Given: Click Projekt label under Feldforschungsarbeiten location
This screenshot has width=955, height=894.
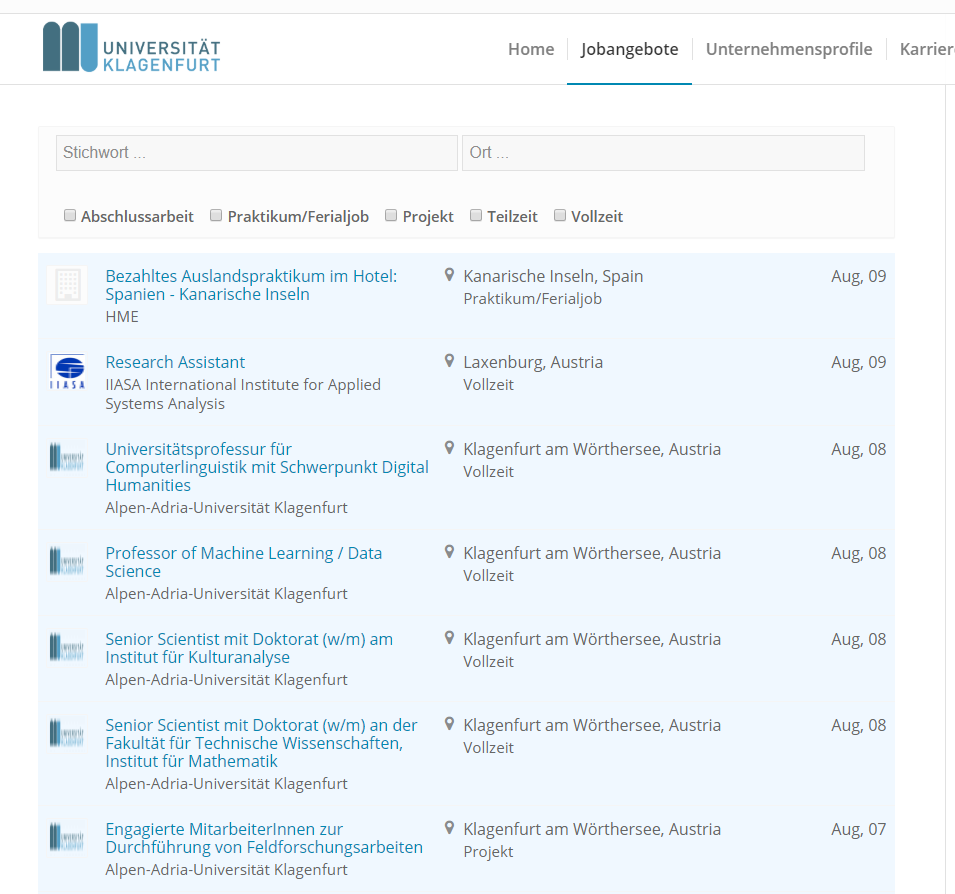Looking at the screenshot, I should click(488, 851).
